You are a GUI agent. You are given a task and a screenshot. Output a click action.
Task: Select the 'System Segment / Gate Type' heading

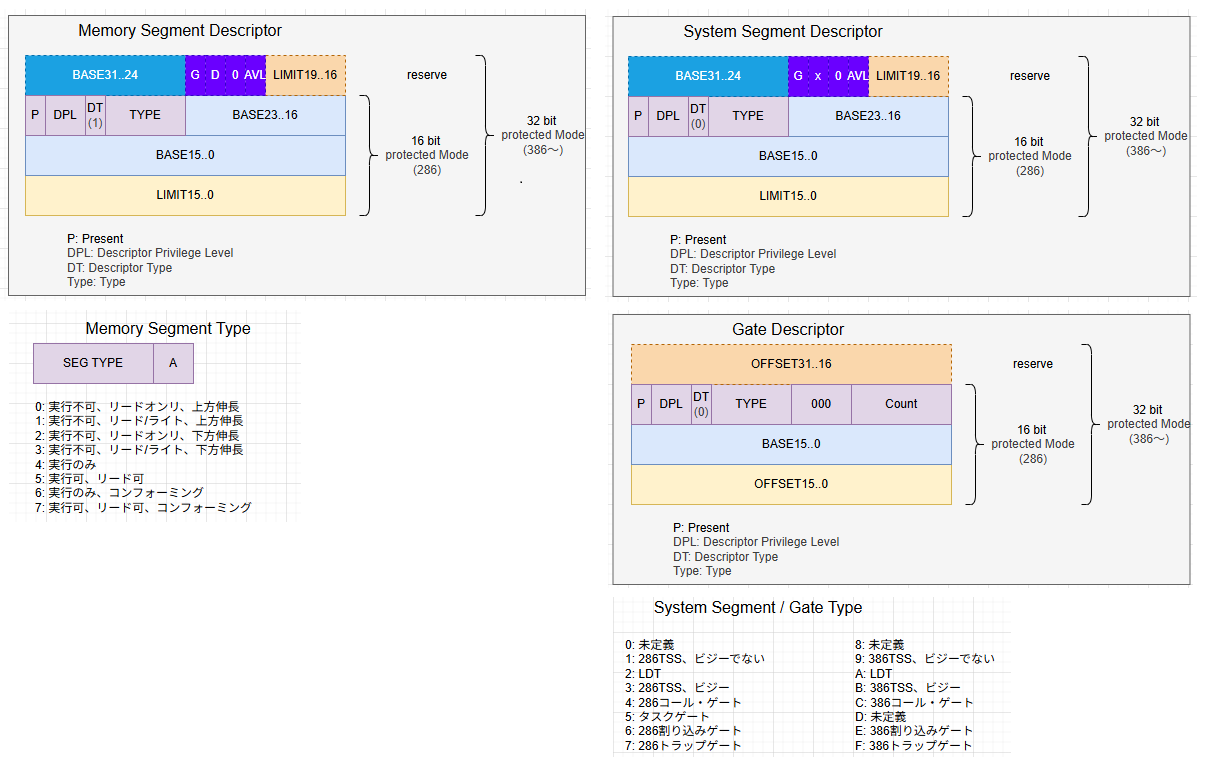(757, 607)
